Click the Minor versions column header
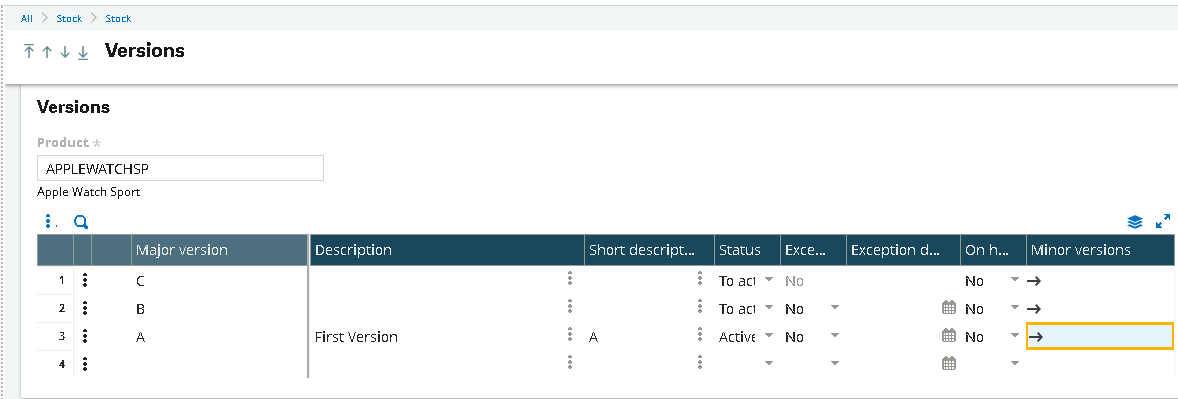Screen dimensions: 1178x399 click(x=1100, y=250)
